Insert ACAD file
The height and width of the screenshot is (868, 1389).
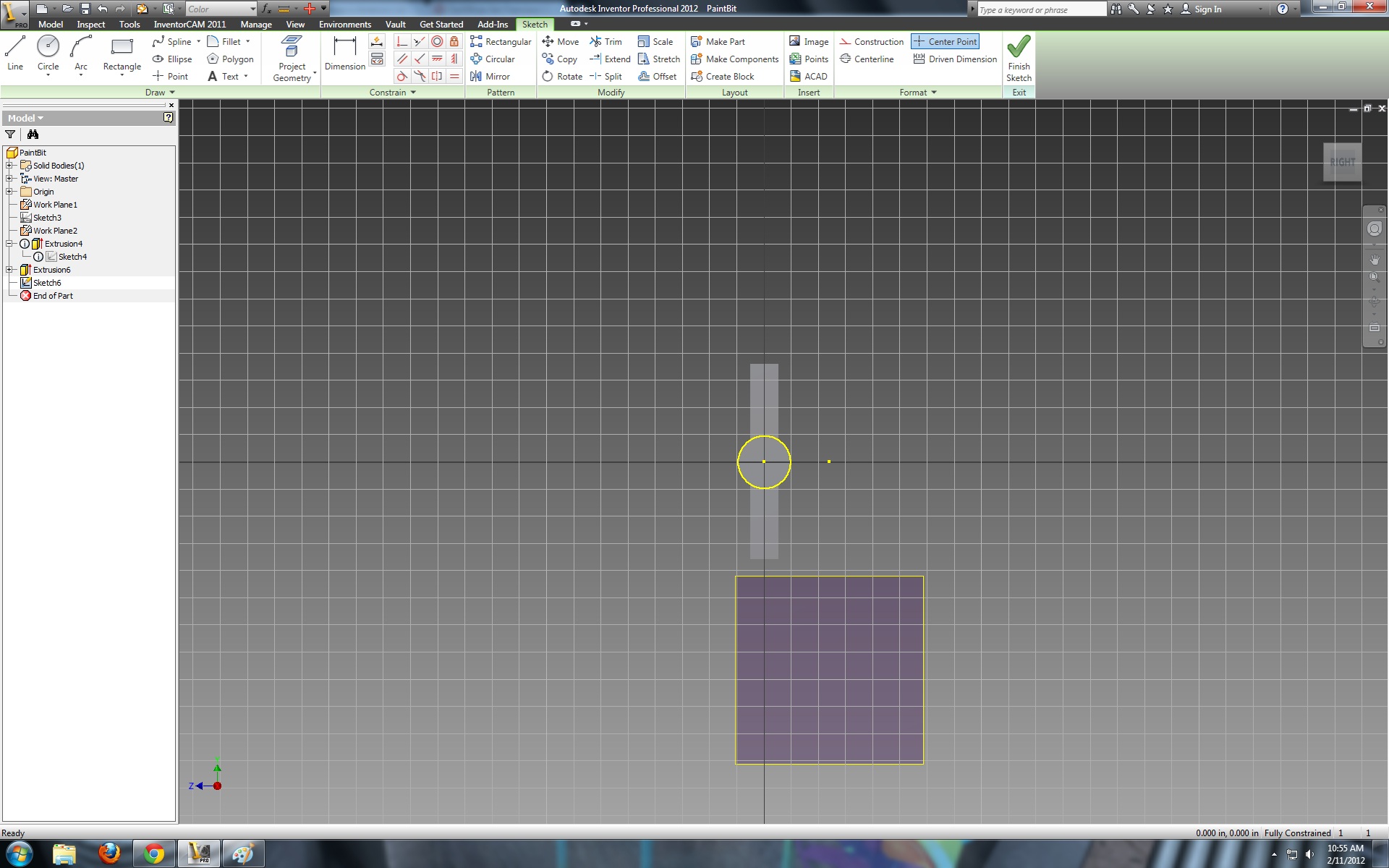point(808,77)
